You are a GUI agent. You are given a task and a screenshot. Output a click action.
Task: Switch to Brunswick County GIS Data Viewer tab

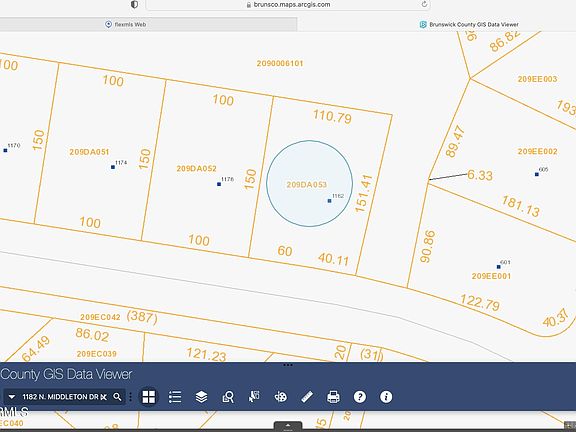click(x=469, y=25)
